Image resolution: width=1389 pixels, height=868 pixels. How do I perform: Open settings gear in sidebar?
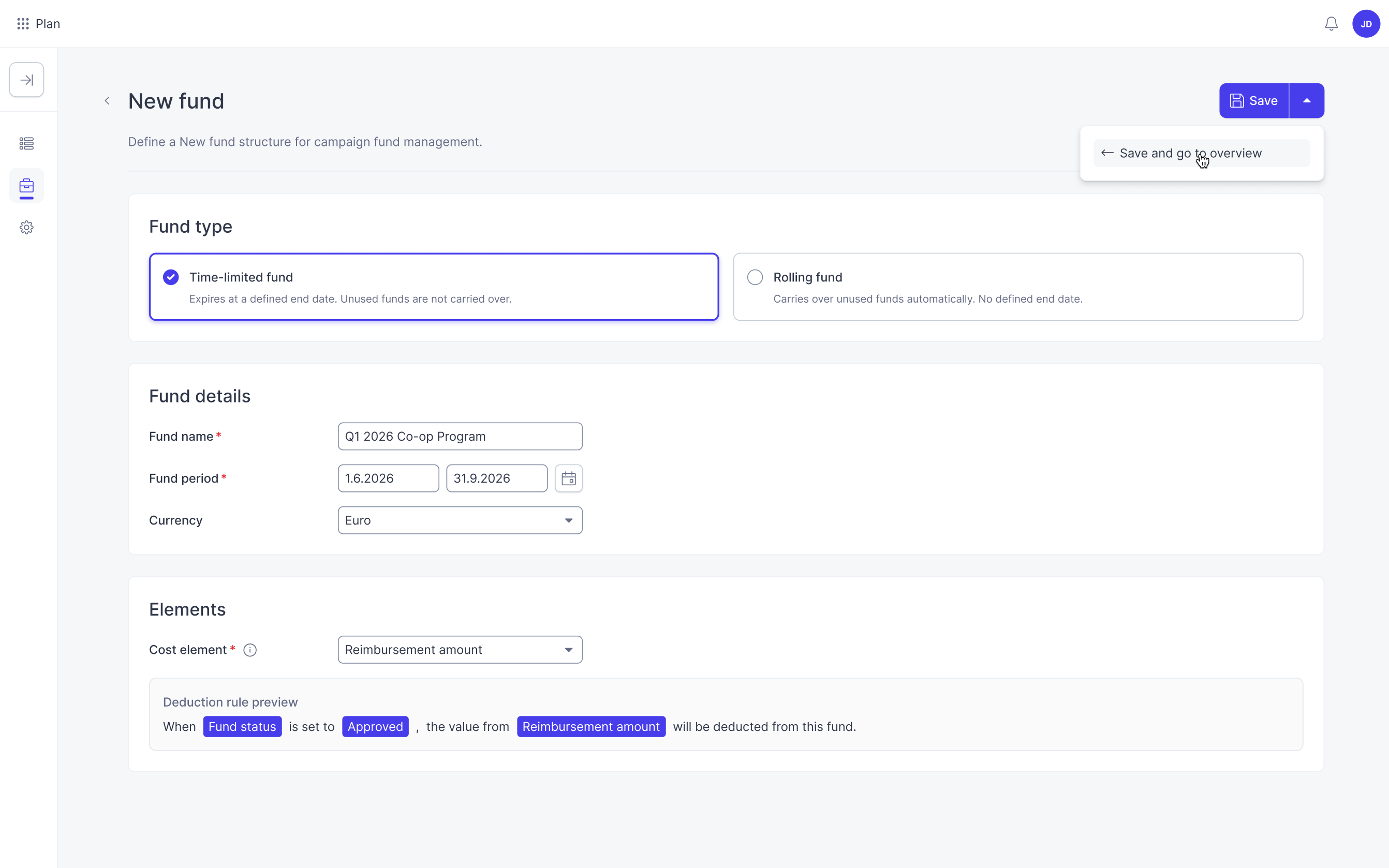point(26,227)
